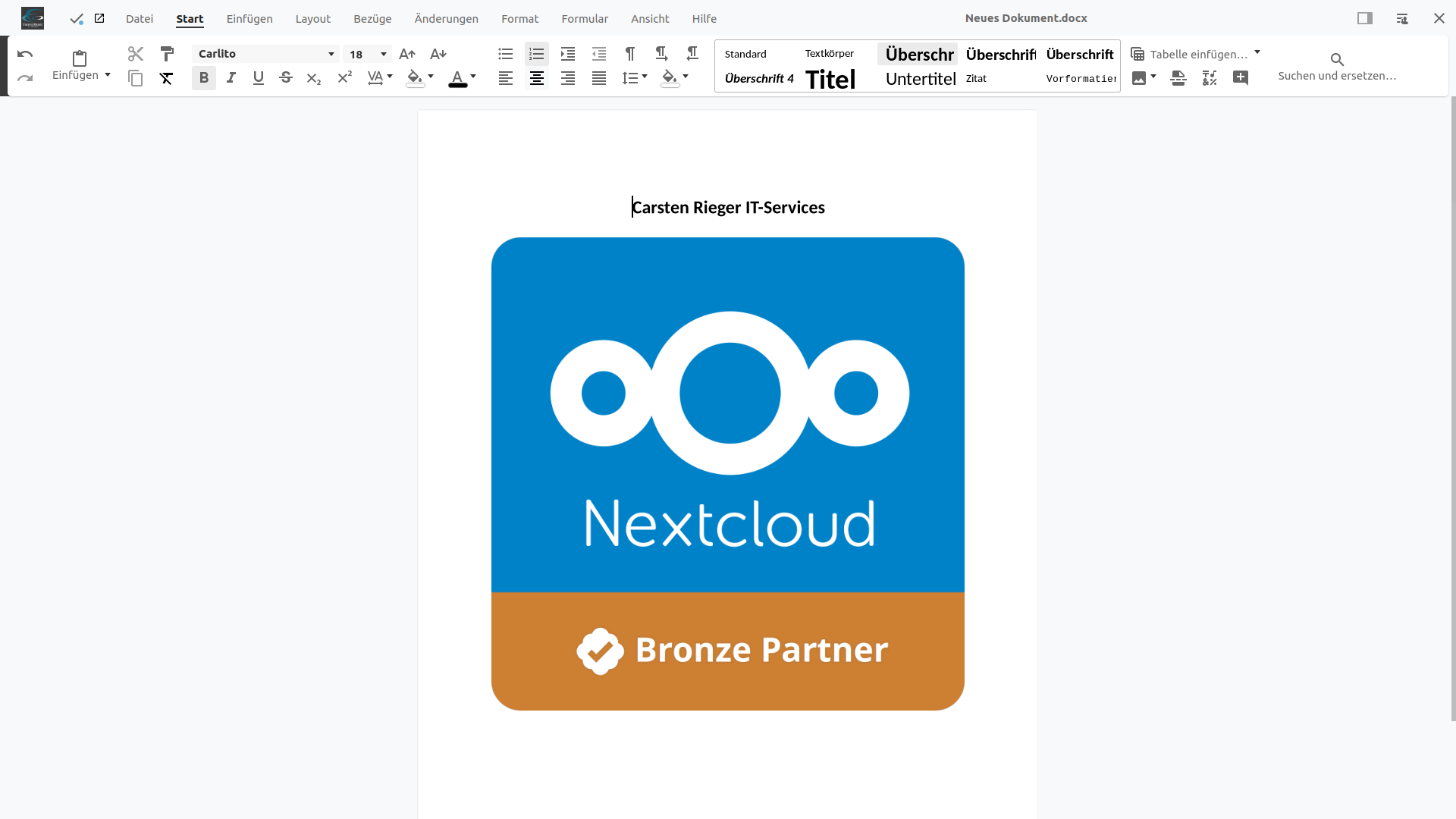Open document in new window icon
The height and width of the screenshot is (819, 1456).
[x=99, y=18]
